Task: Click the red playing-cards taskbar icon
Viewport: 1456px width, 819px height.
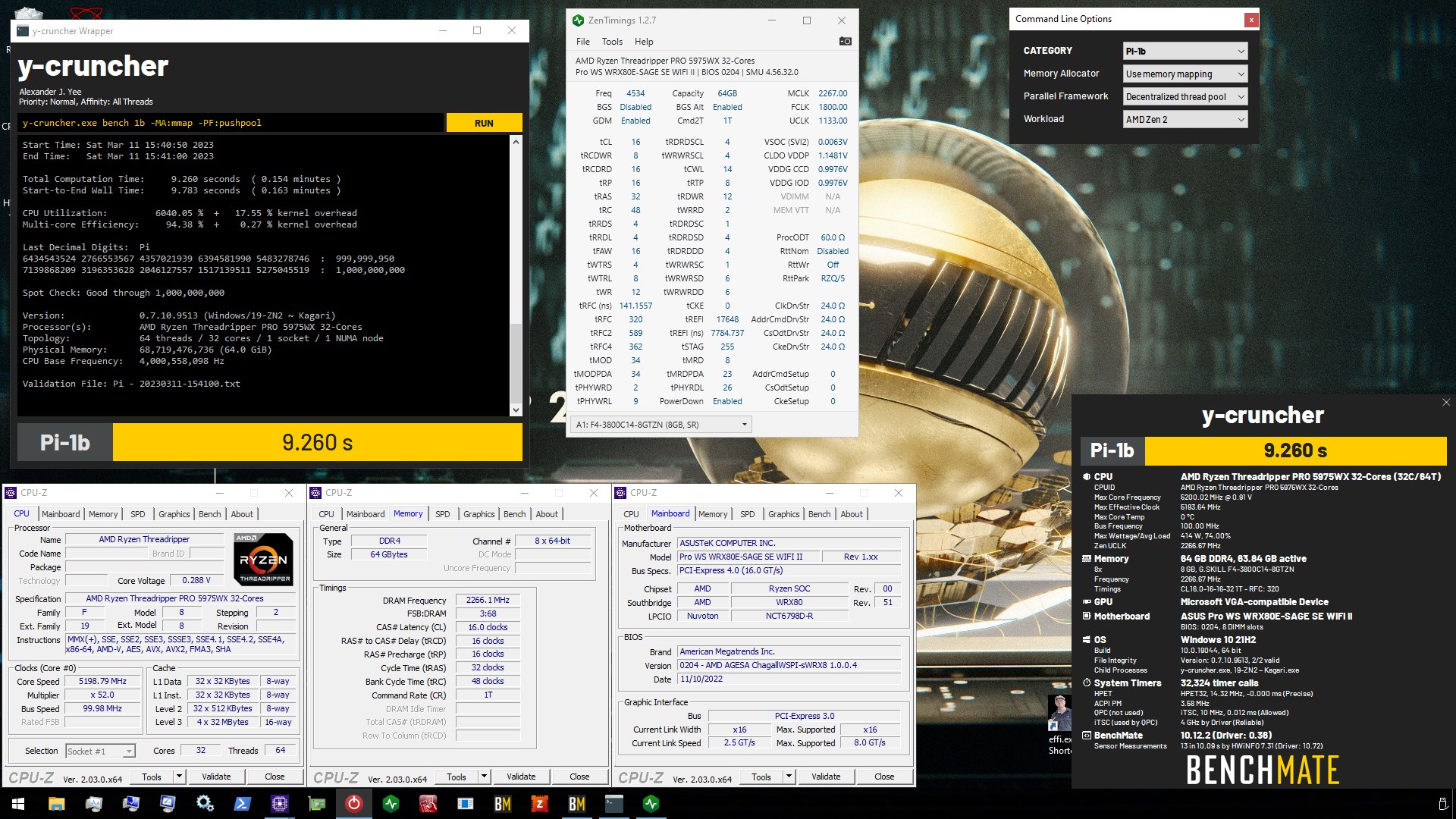Action: coord(428,803)
